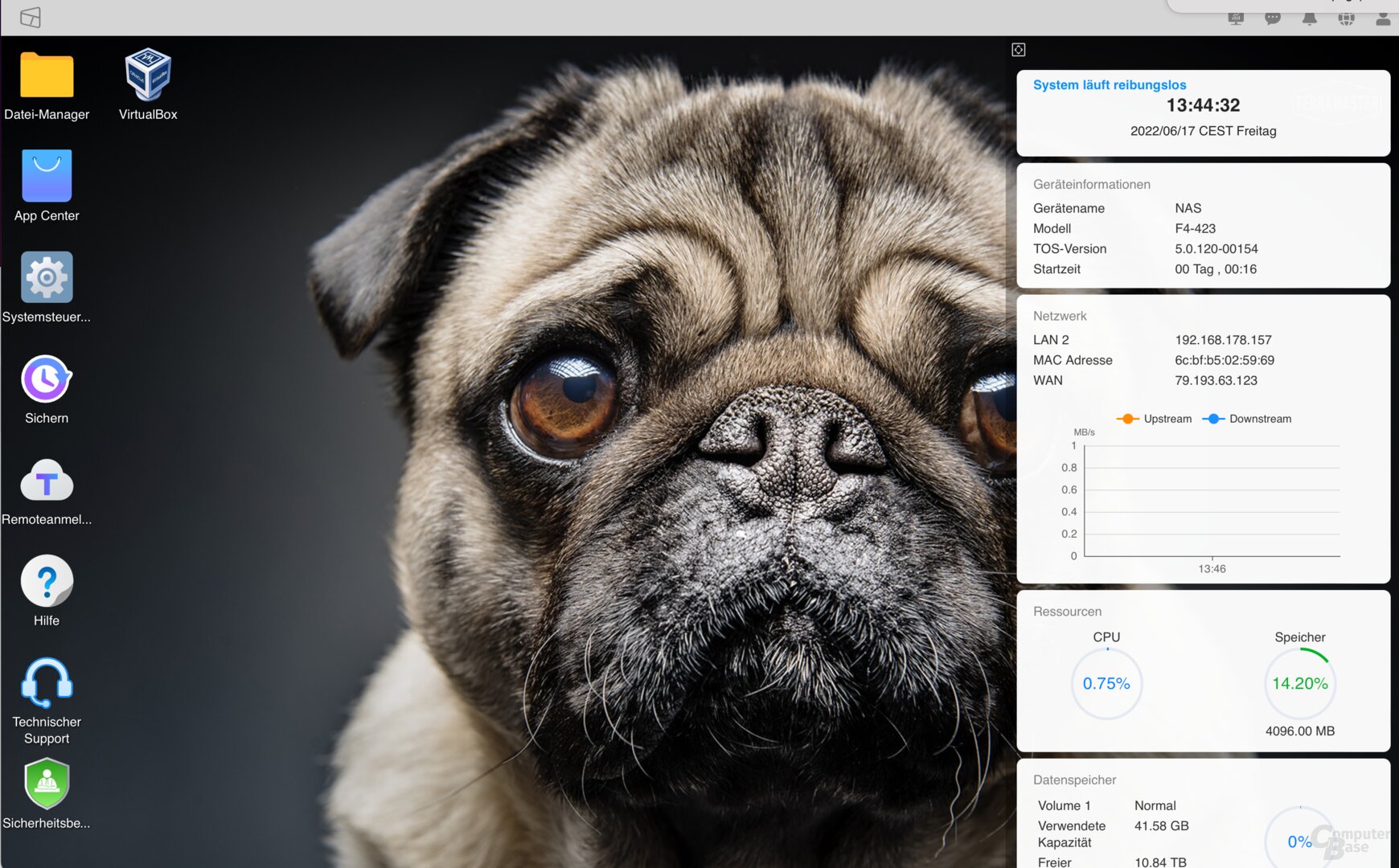Open Systemsteuerung gear icon

click(x=47, y=277)
